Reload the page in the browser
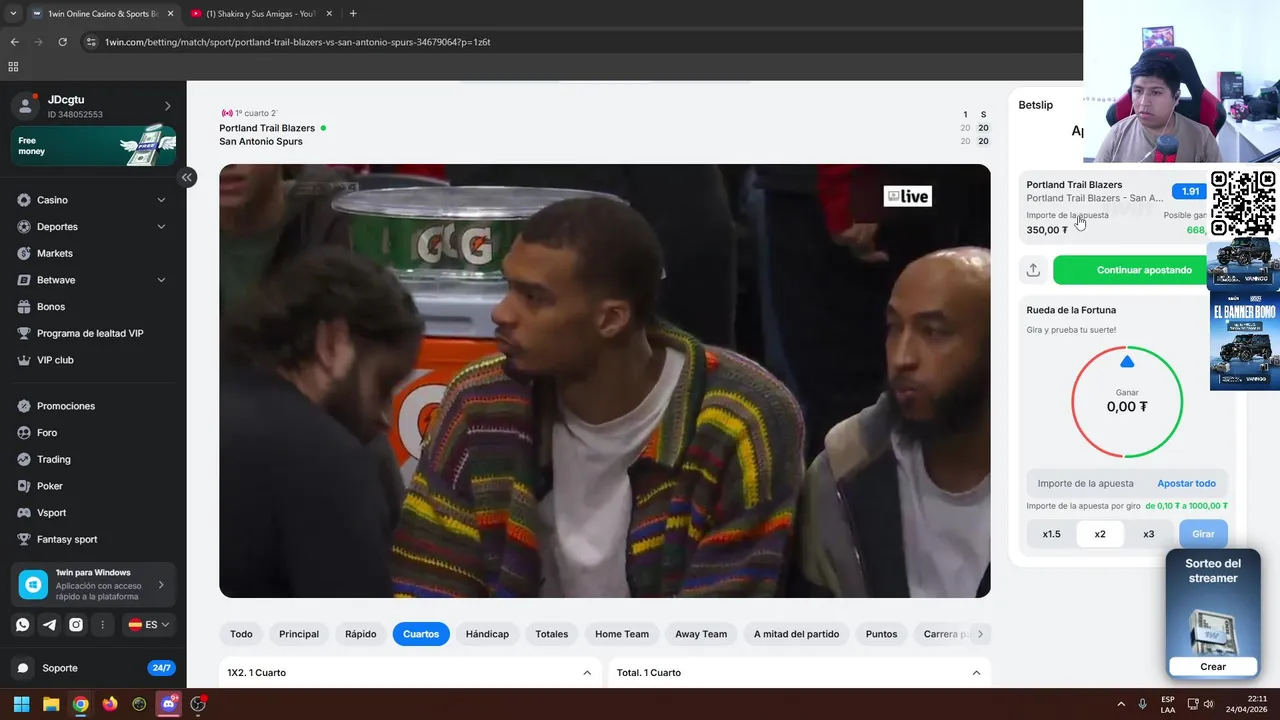Image resolution: width=1280 pixels, height=720 pixels. point(62,42)
